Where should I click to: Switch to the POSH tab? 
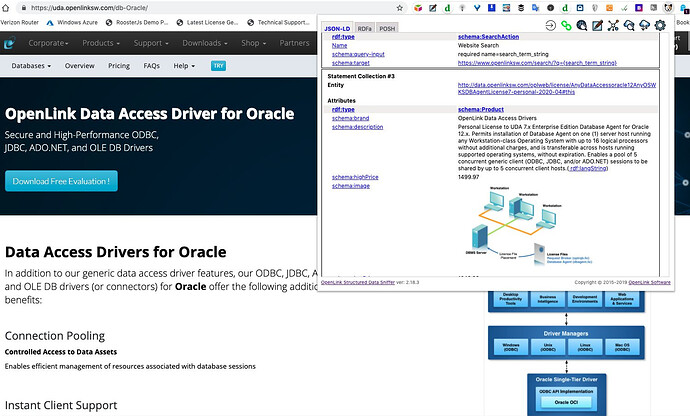[387, 29]
